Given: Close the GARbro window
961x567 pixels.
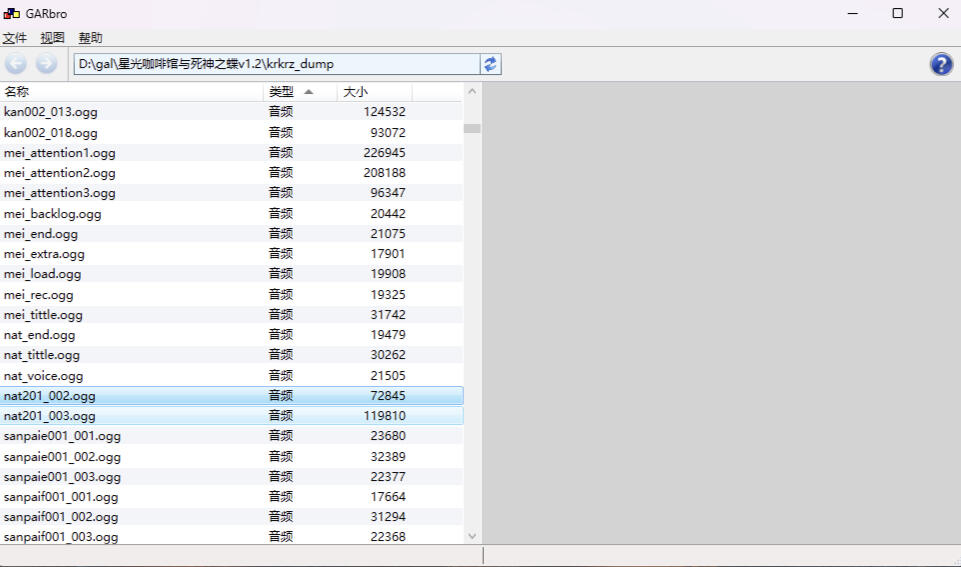Looking at the screenshot, I should (943, 13).
